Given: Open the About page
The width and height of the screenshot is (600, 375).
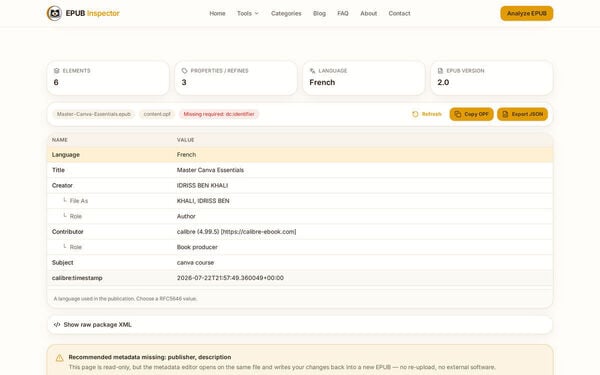Looking at the screenshot, I should (368, 13).
